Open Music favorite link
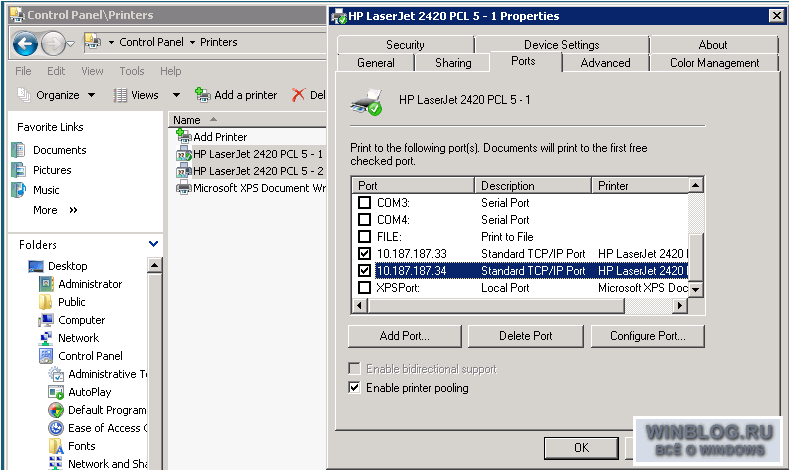Image resolution: width=790 pixels, height=473 pixels. [x=46, y=190]
